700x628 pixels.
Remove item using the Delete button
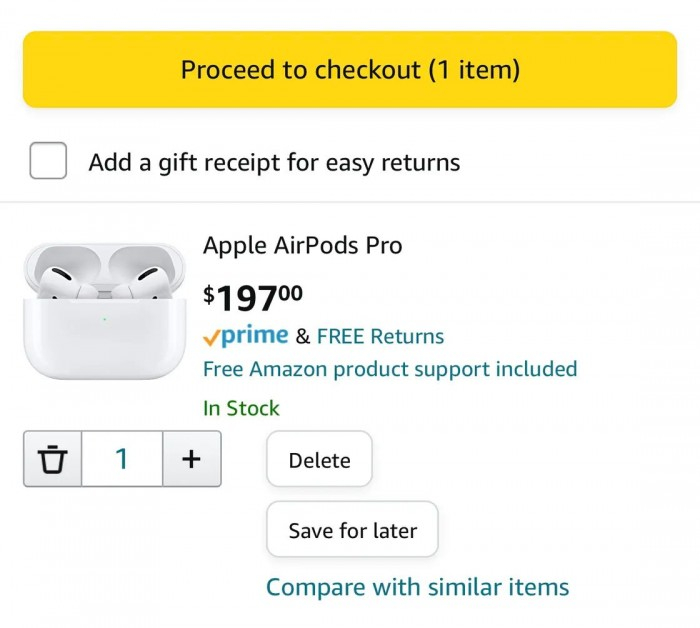(319, 460)
